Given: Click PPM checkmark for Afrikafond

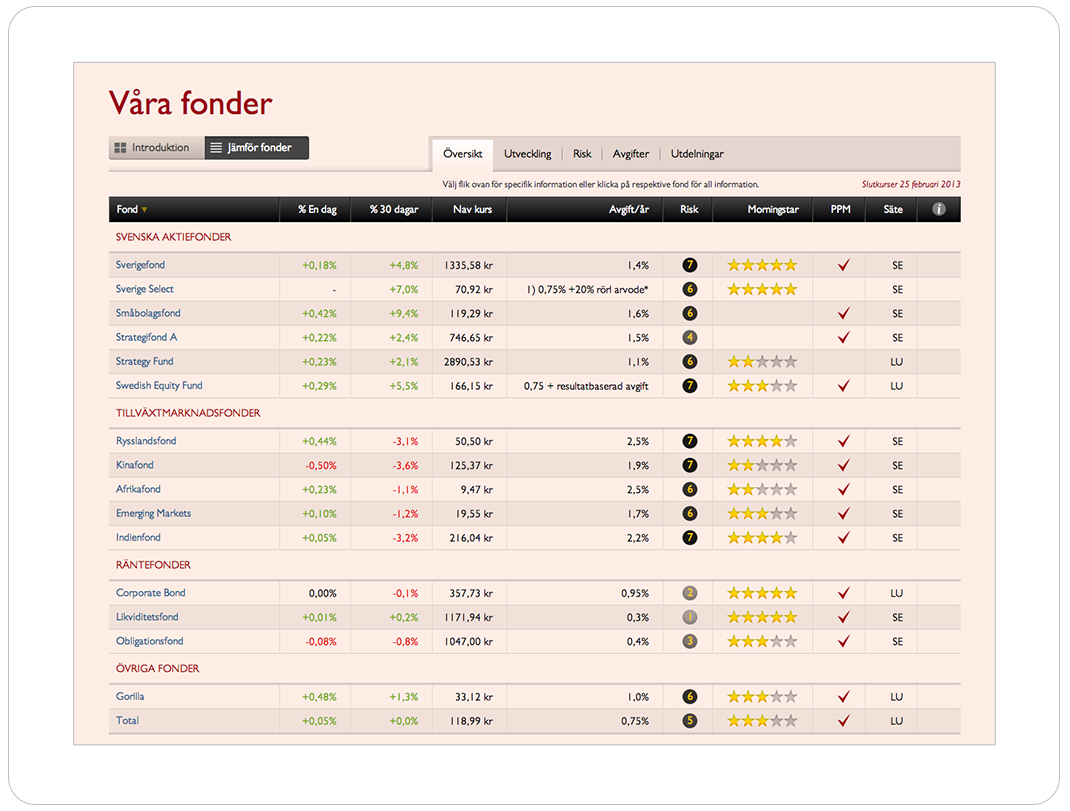Looking at the screenshot, I should point(844,489).
